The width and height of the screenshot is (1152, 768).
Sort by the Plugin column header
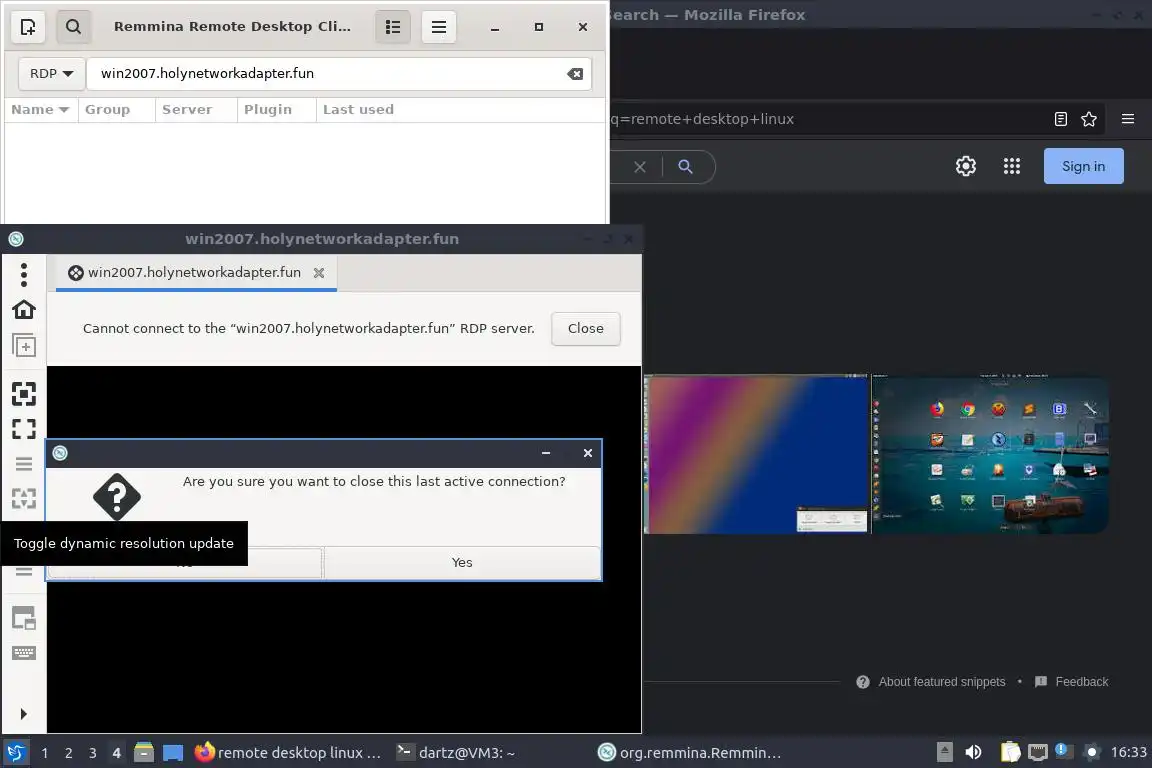click(276, 110)
